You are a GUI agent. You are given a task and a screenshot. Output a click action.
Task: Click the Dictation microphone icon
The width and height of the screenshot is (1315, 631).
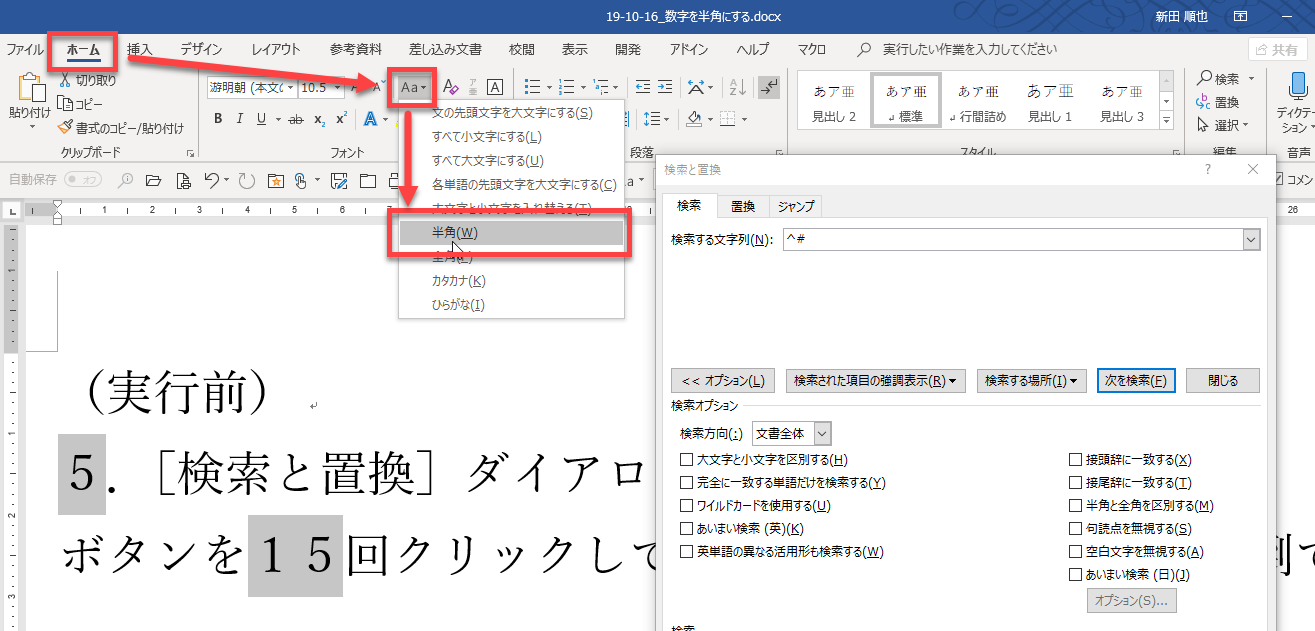click(1297, 89)
